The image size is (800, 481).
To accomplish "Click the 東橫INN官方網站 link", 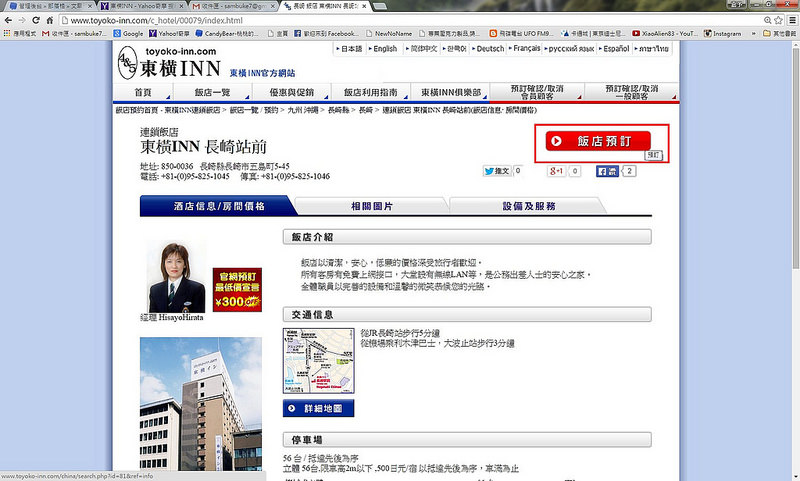I will pyautogui.click(x=262, y=73).
